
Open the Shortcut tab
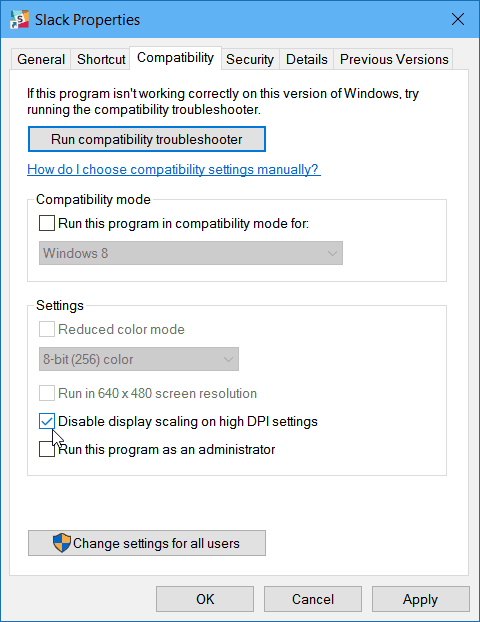pos(101,59)
